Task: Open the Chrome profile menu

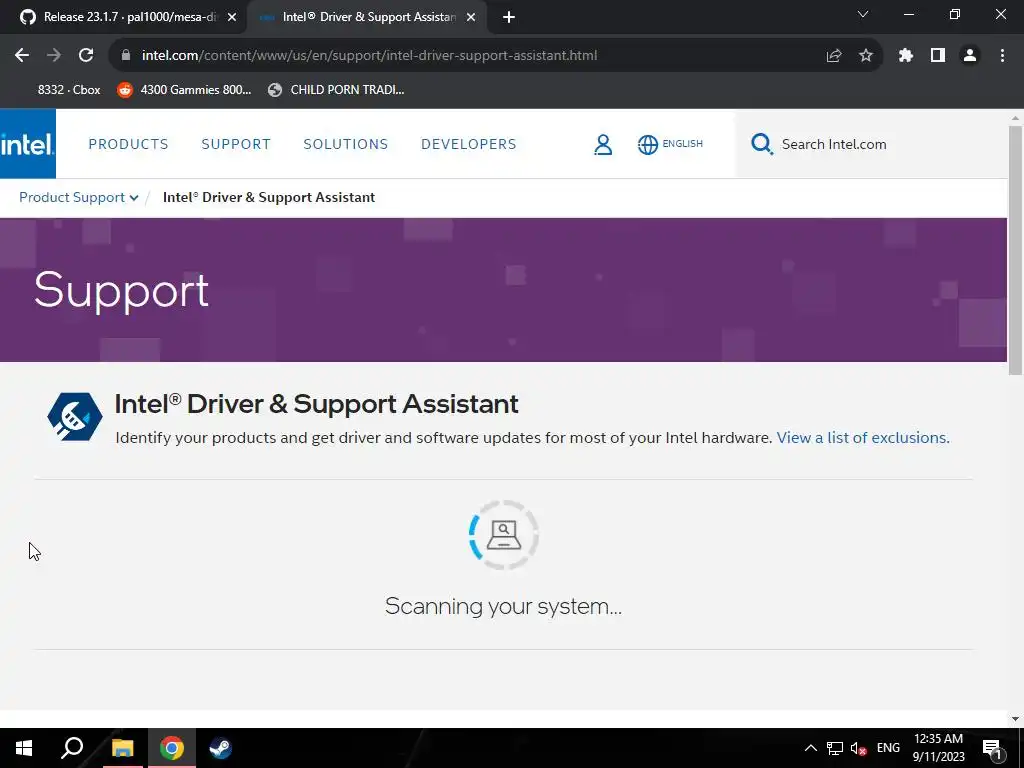Action: [x=970, y=56]
